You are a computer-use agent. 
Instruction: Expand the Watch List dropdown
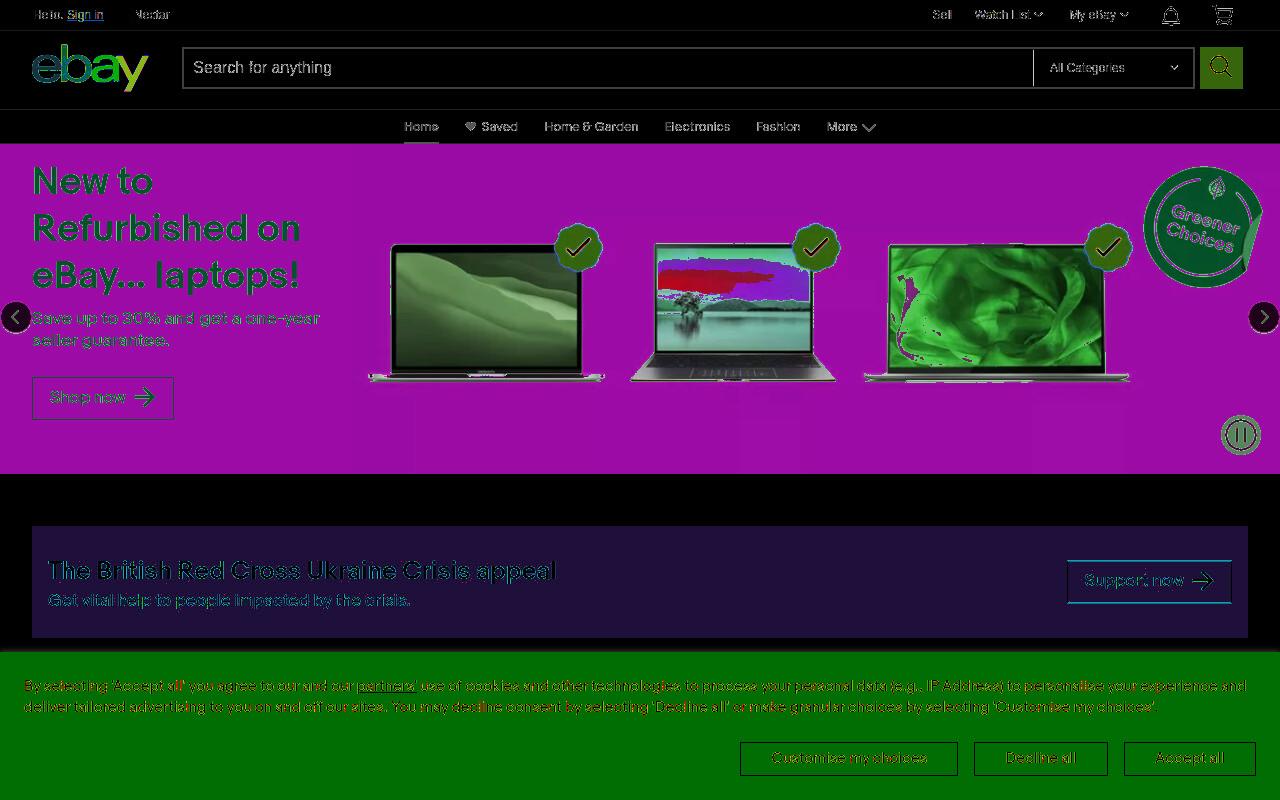1008,15
